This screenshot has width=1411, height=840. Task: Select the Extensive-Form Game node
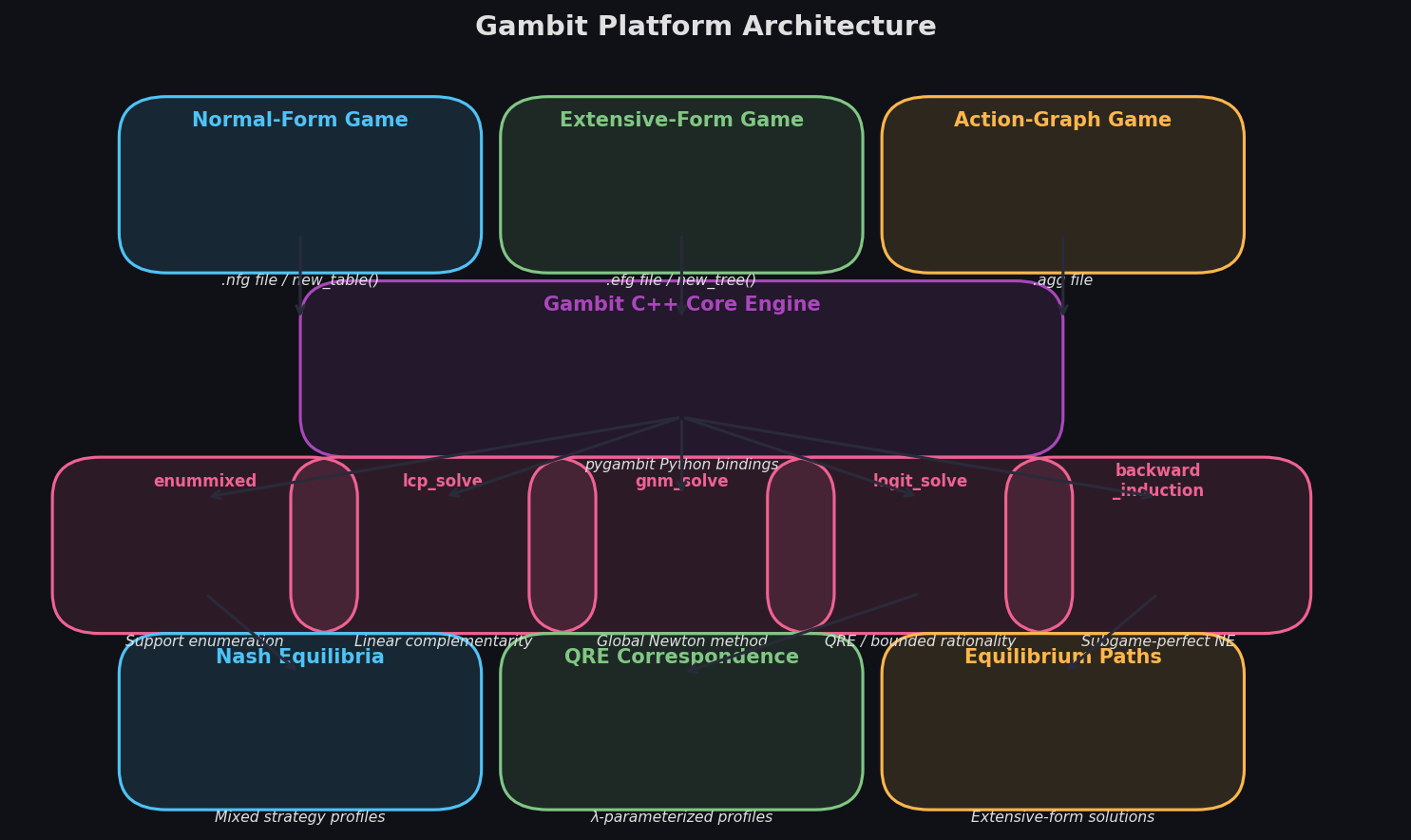click(x=681, y=184)
